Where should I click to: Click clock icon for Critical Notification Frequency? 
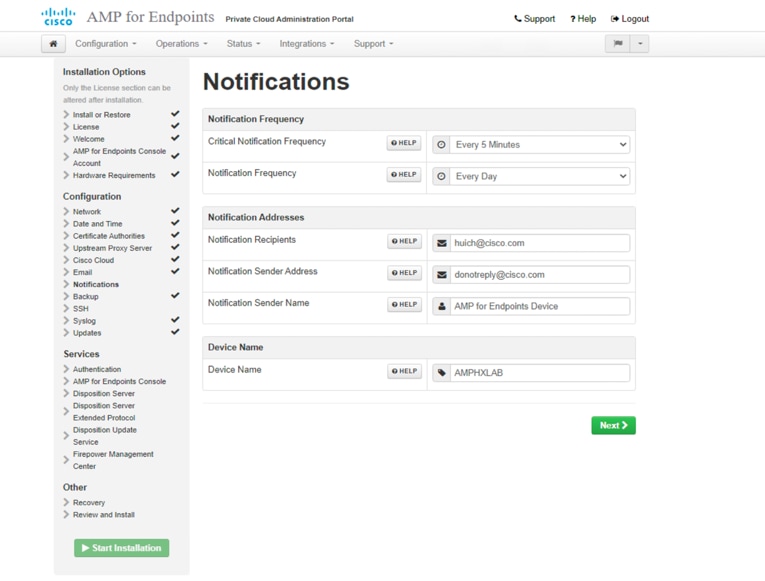click(441, 145)
